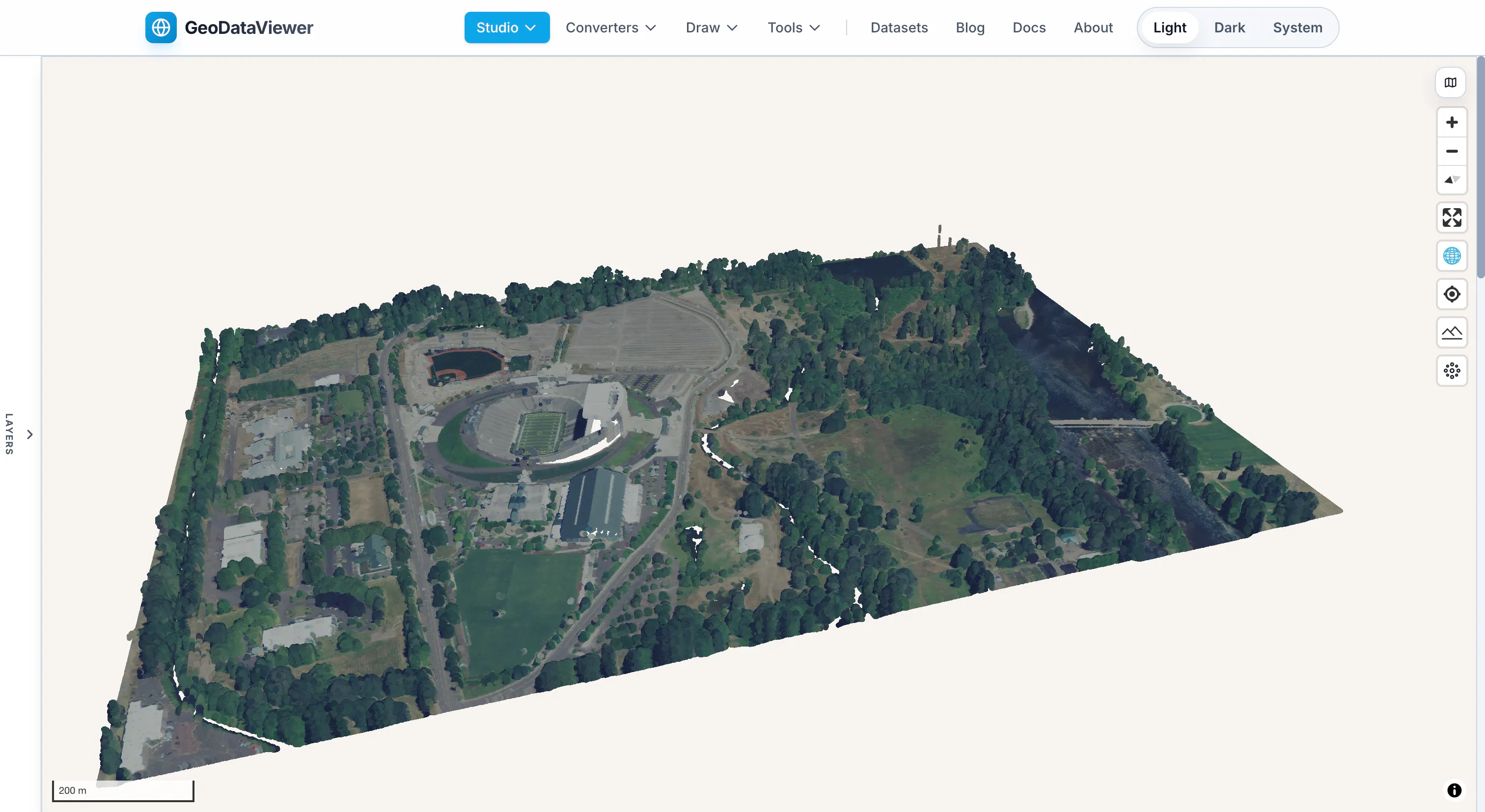The image size is (1485, 812).
Task: Open the Converters dropdown menu
Action: (x=610, y=27)
